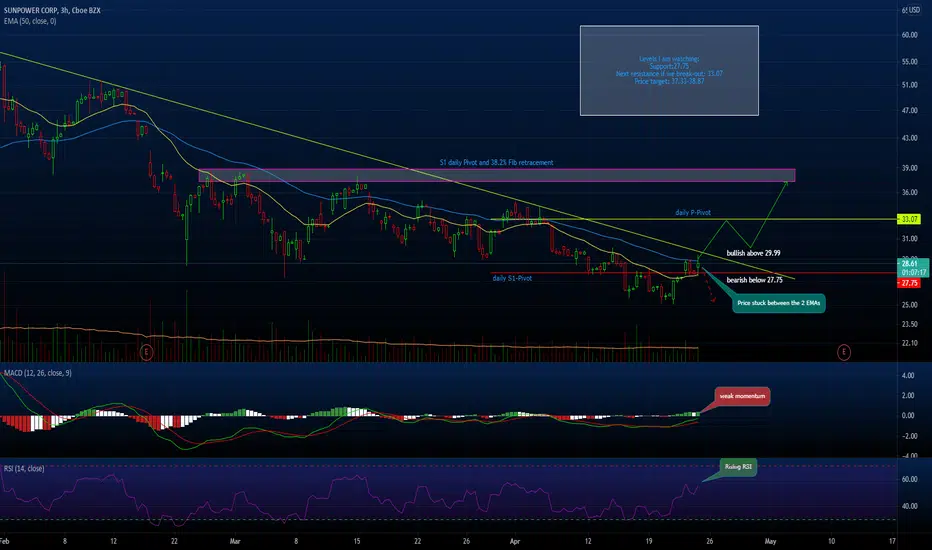The height and width of the screenshot is (550, 932).
Task: Click the 'Apr' date on time axis
Action: coord(515,541)
